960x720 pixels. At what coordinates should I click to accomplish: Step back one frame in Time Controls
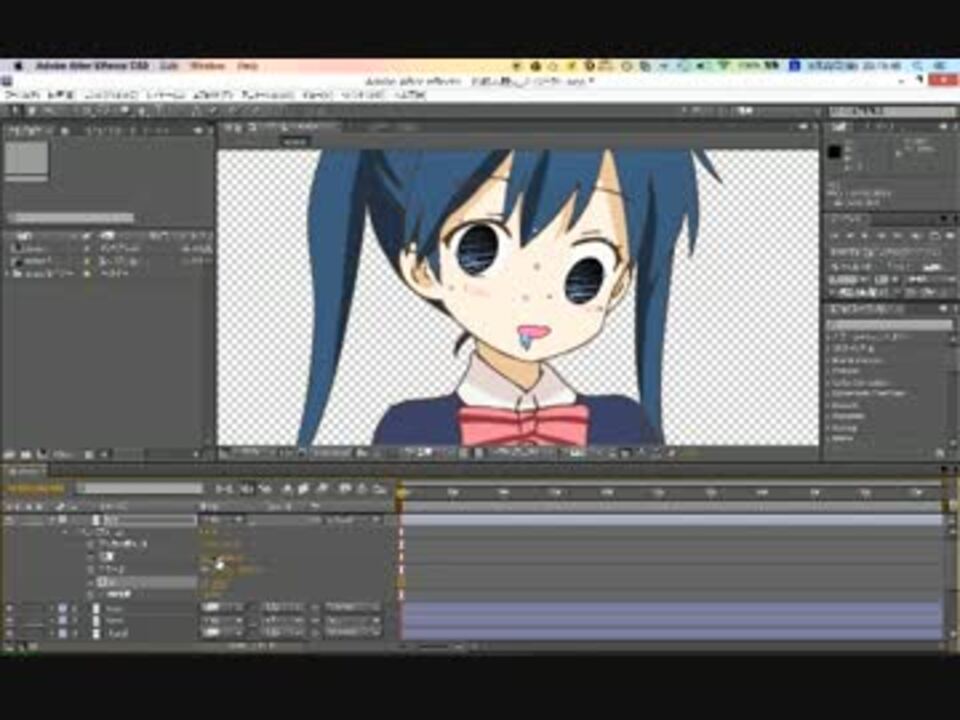pos(851,236)
